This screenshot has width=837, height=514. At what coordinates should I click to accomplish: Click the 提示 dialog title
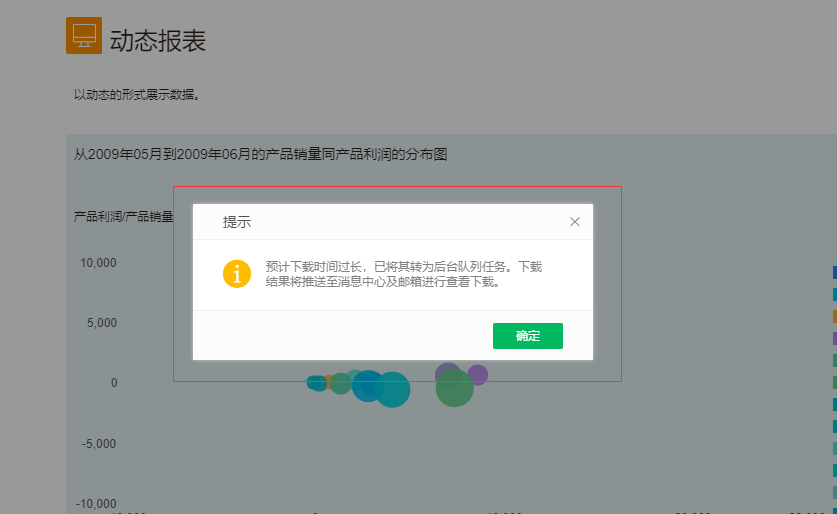[x=236, y=222]
